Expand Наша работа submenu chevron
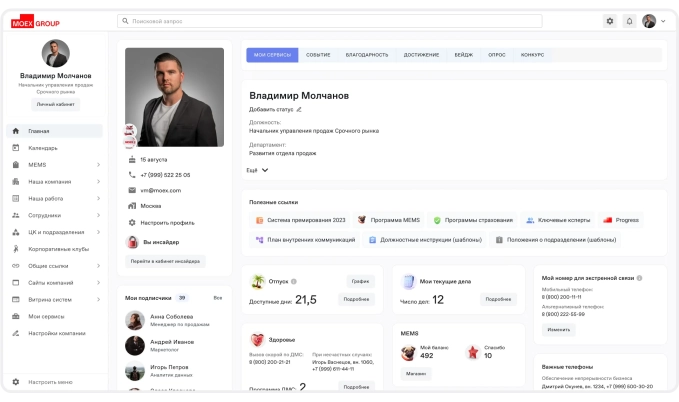This screenshot has height=402, width=679. 98,198
